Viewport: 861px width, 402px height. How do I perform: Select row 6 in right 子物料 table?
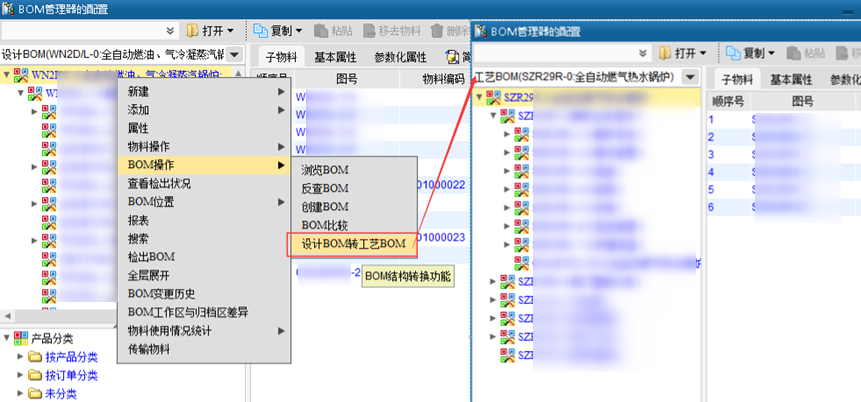[x=784, y=207]
